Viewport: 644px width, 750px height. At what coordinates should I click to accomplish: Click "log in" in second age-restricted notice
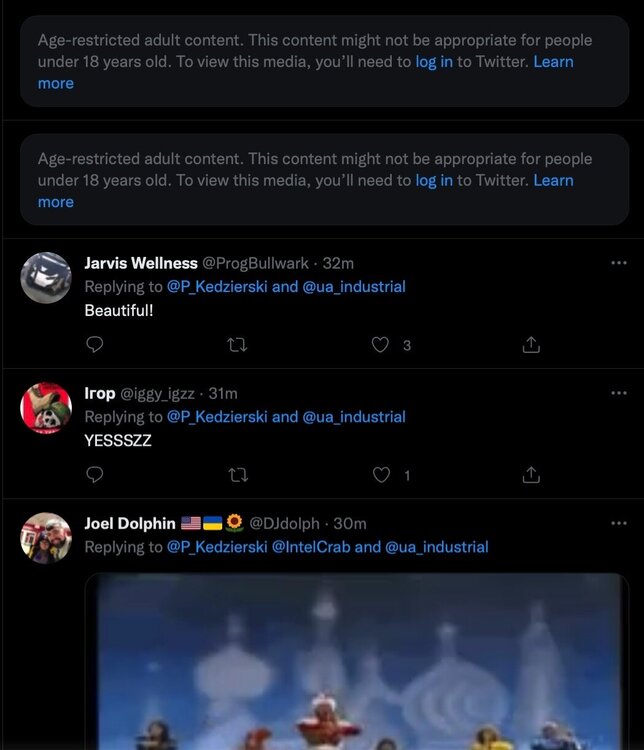[434, 180]
